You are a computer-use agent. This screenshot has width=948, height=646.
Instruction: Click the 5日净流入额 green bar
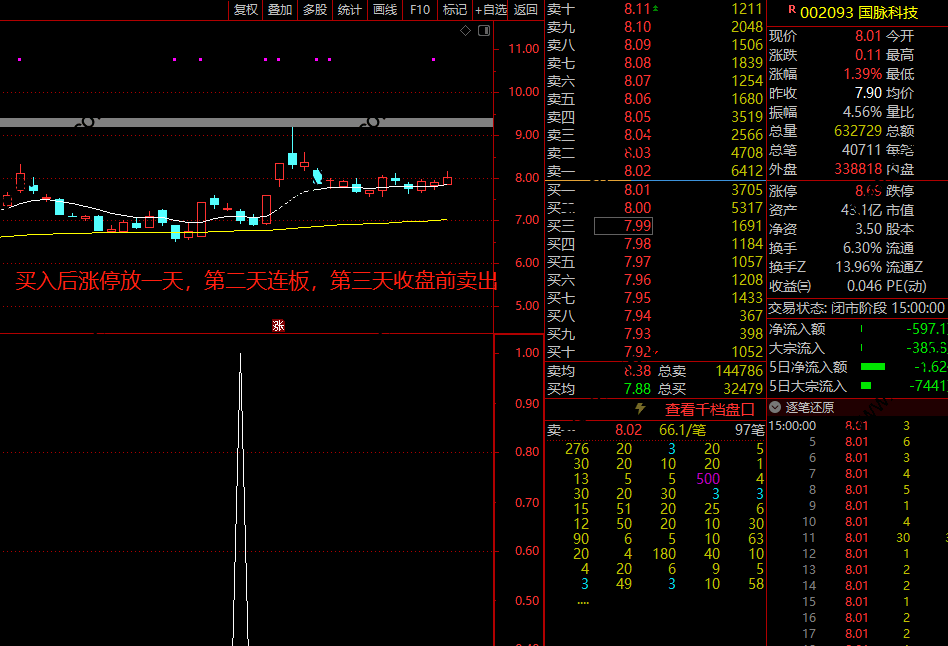tap(872, 367)
